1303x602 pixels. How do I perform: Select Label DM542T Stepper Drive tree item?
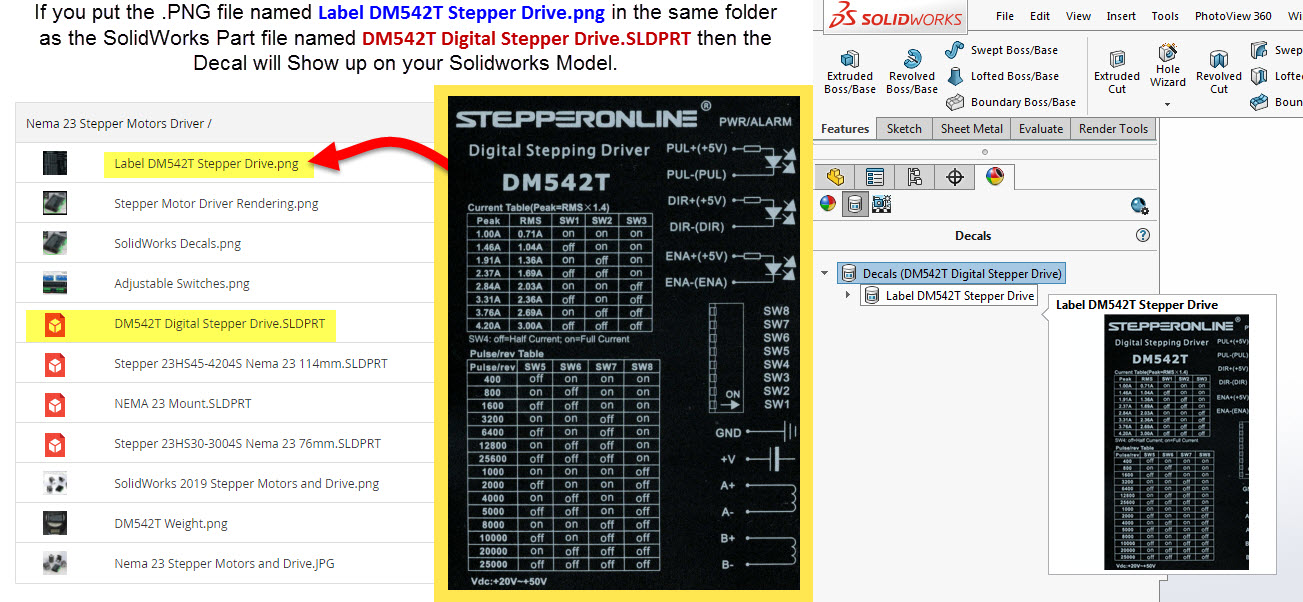949,296
